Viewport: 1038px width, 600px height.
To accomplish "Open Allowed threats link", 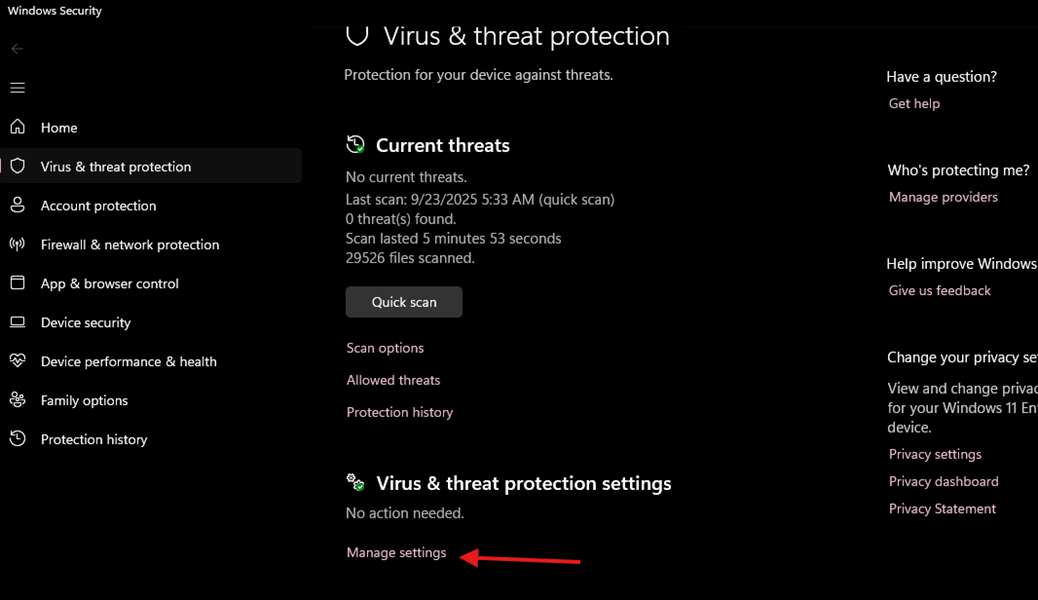I will click(x=393, y=380).
